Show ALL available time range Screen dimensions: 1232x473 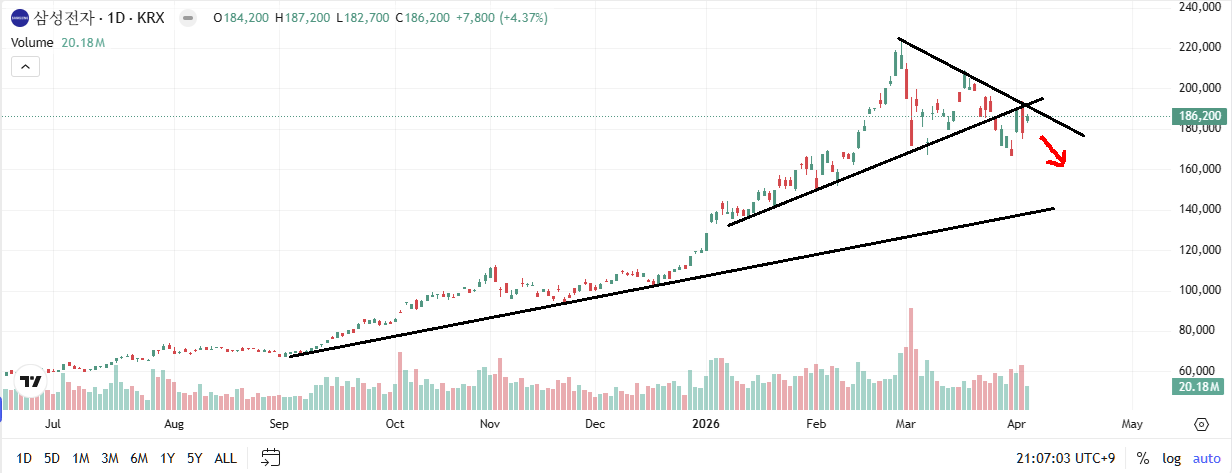pos(226,458)
